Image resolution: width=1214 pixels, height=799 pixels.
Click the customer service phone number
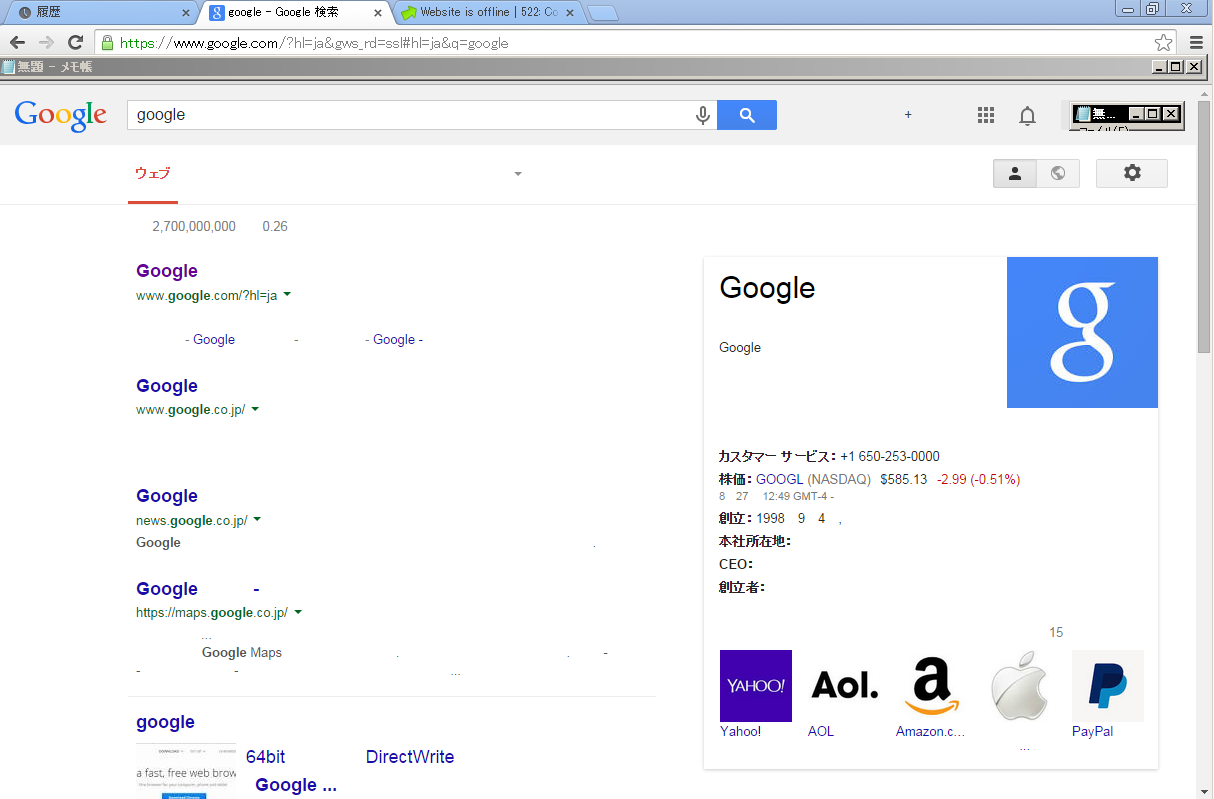[890, 456]
